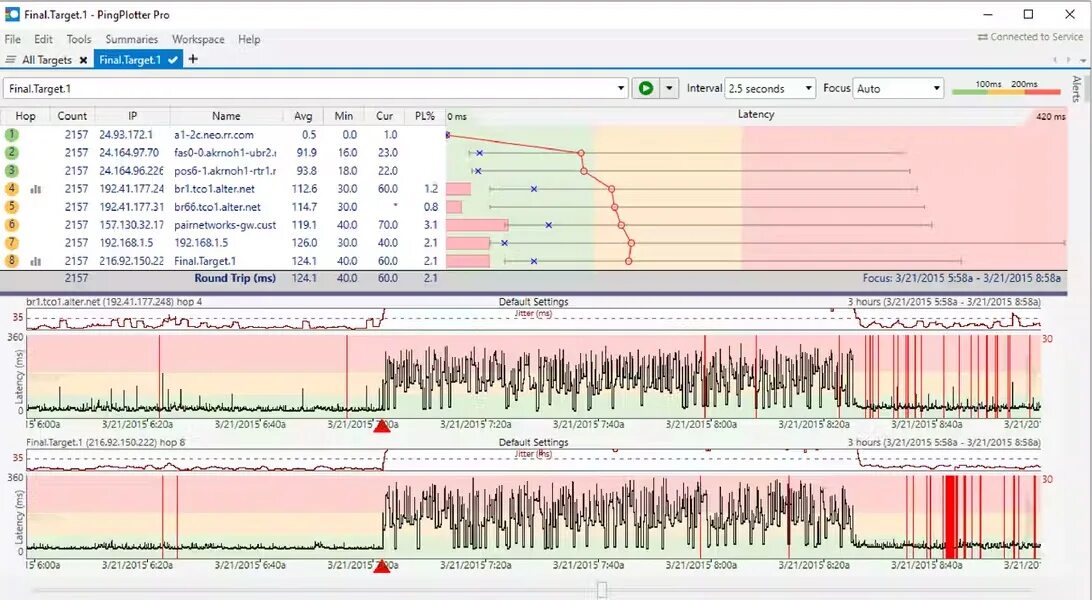Screen dimensions: 1092x600
Task: Open the Help menu
Action: pos(249,40)
